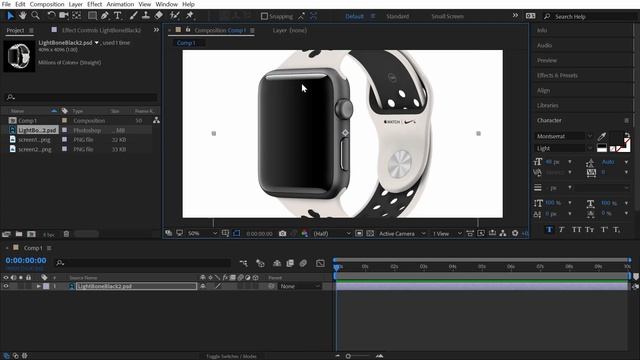Click the text fill color swatch

616,138
